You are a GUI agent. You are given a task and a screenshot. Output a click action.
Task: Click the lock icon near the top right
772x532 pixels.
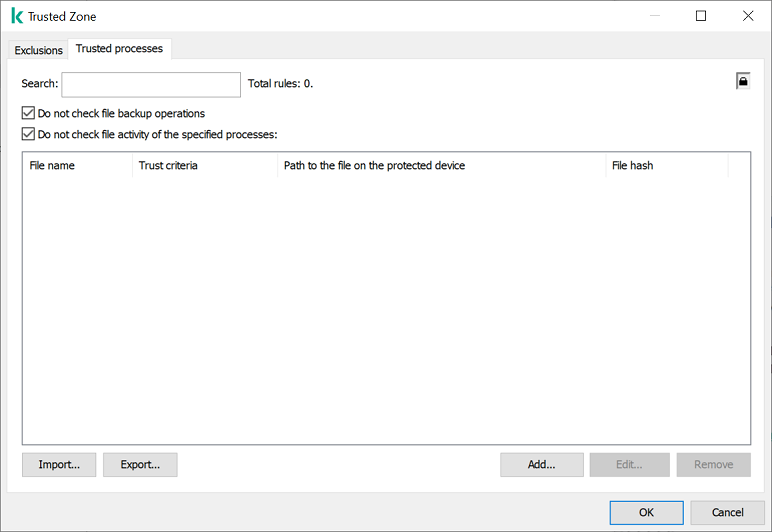[x=743, y=81]
